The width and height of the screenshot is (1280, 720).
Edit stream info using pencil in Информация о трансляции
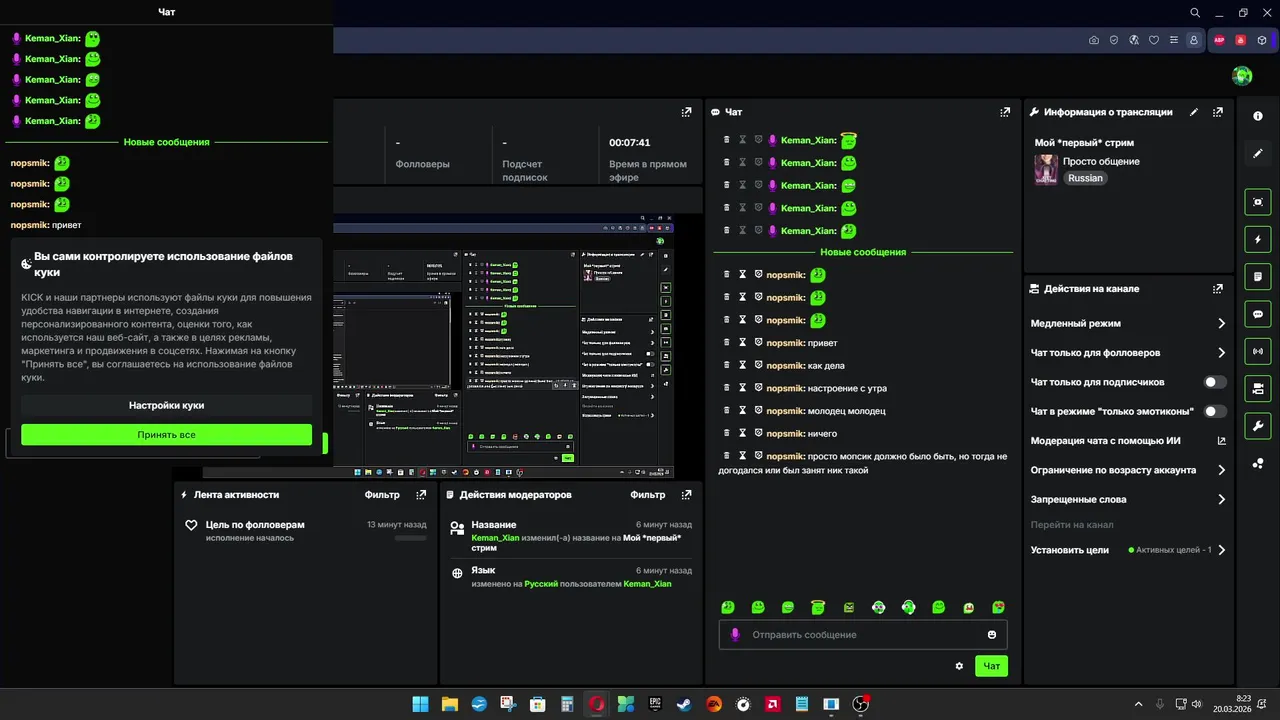(1194, 112)
